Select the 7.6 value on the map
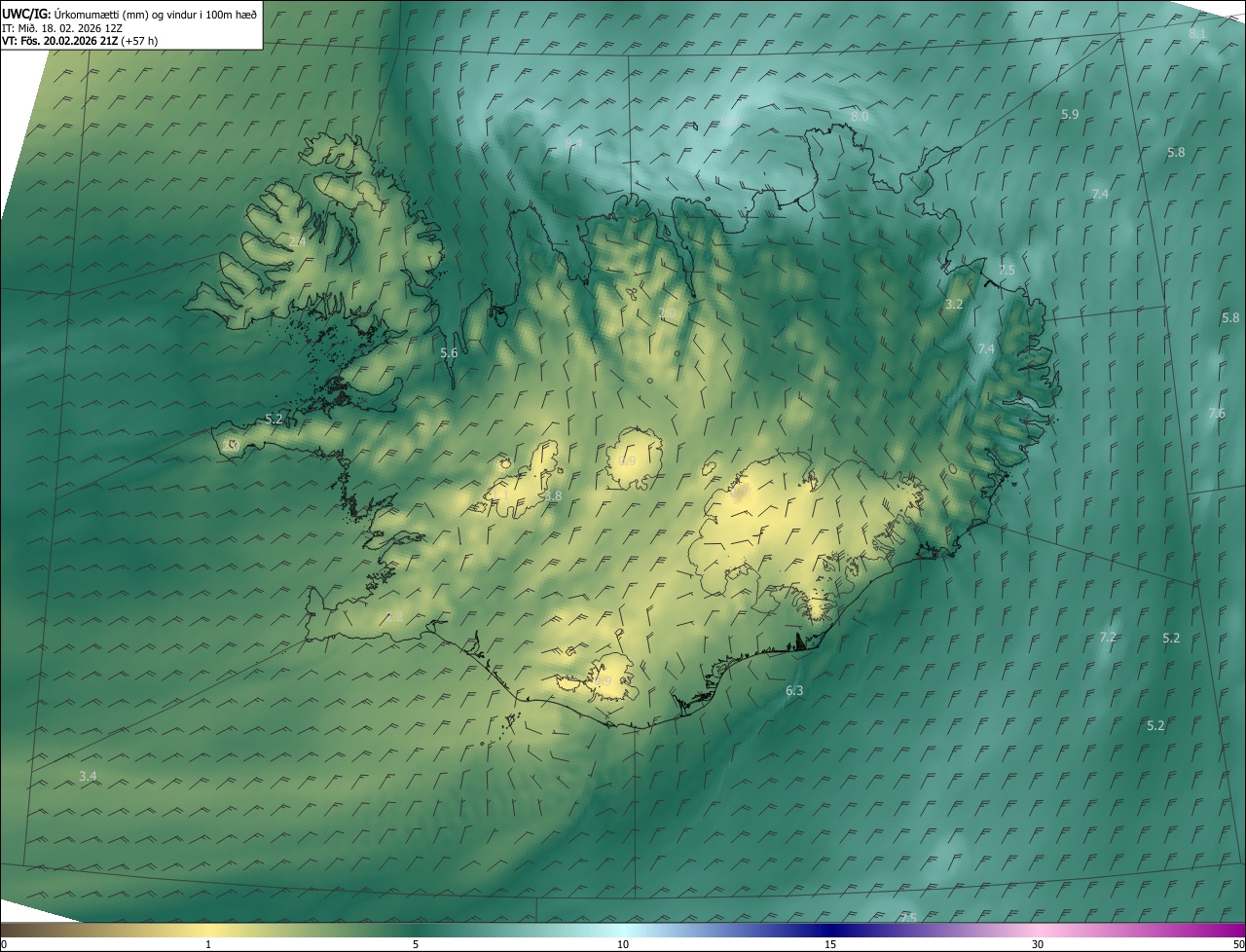 (x=1217, y=414)
